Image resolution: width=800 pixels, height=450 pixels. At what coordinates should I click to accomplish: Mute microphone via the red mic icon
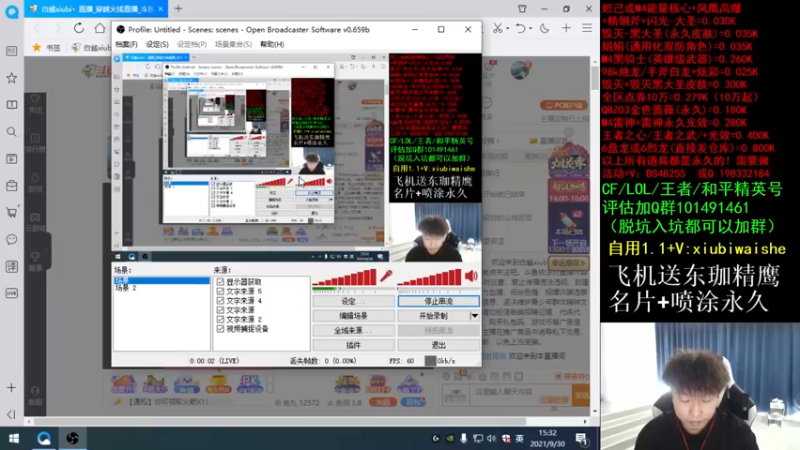pyautogui.click(x=386, y=276)
